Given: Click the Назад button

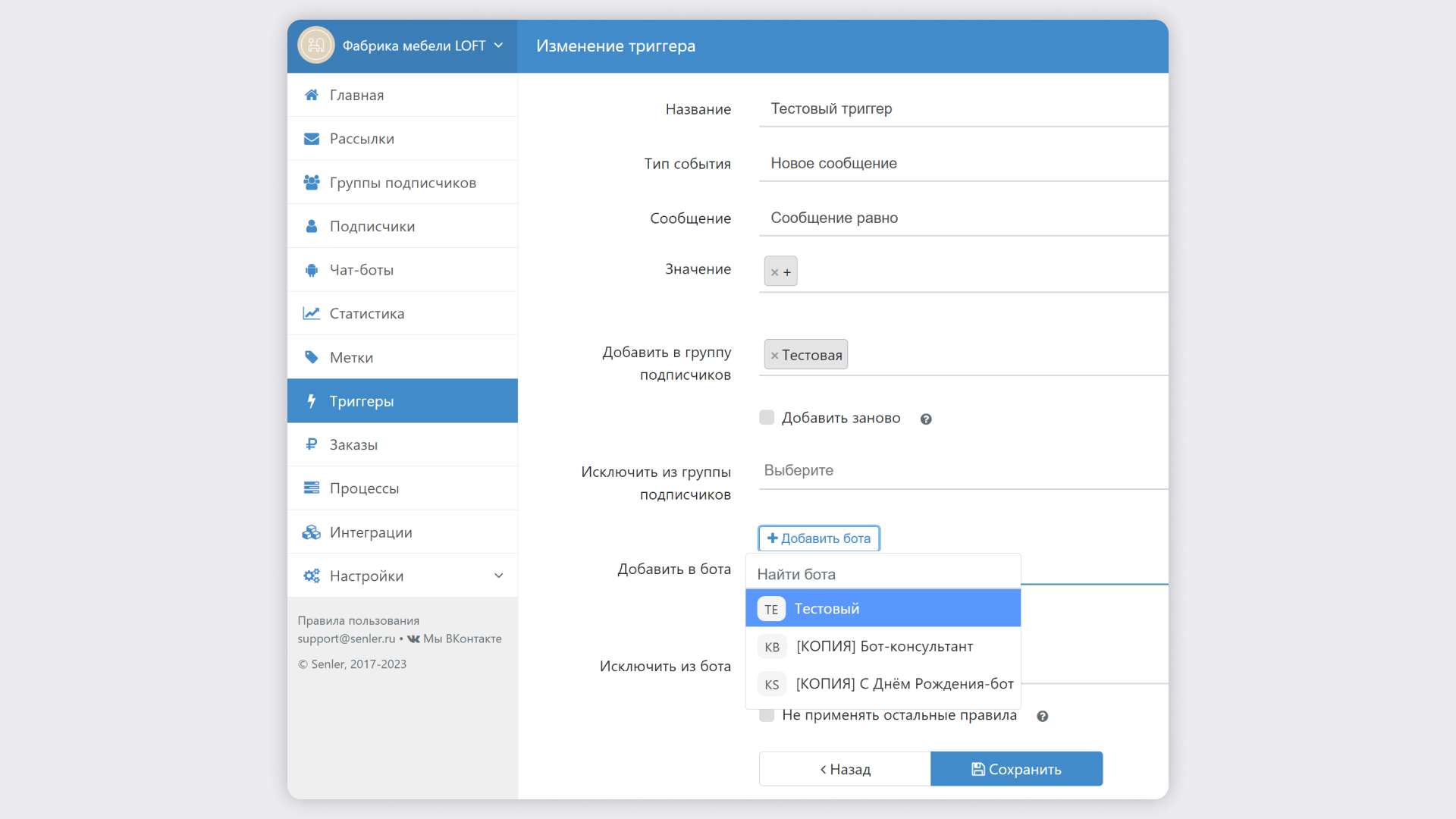Looking at the screenshot, I should point(845,769).
